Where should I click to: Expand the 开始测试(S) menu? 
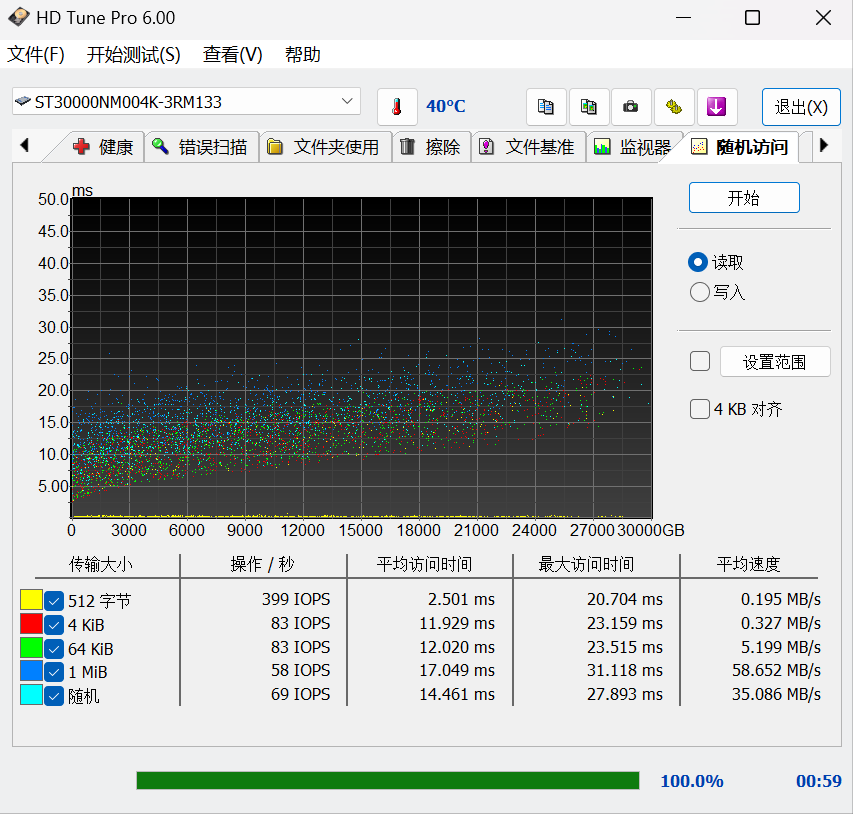click(134, 55)
